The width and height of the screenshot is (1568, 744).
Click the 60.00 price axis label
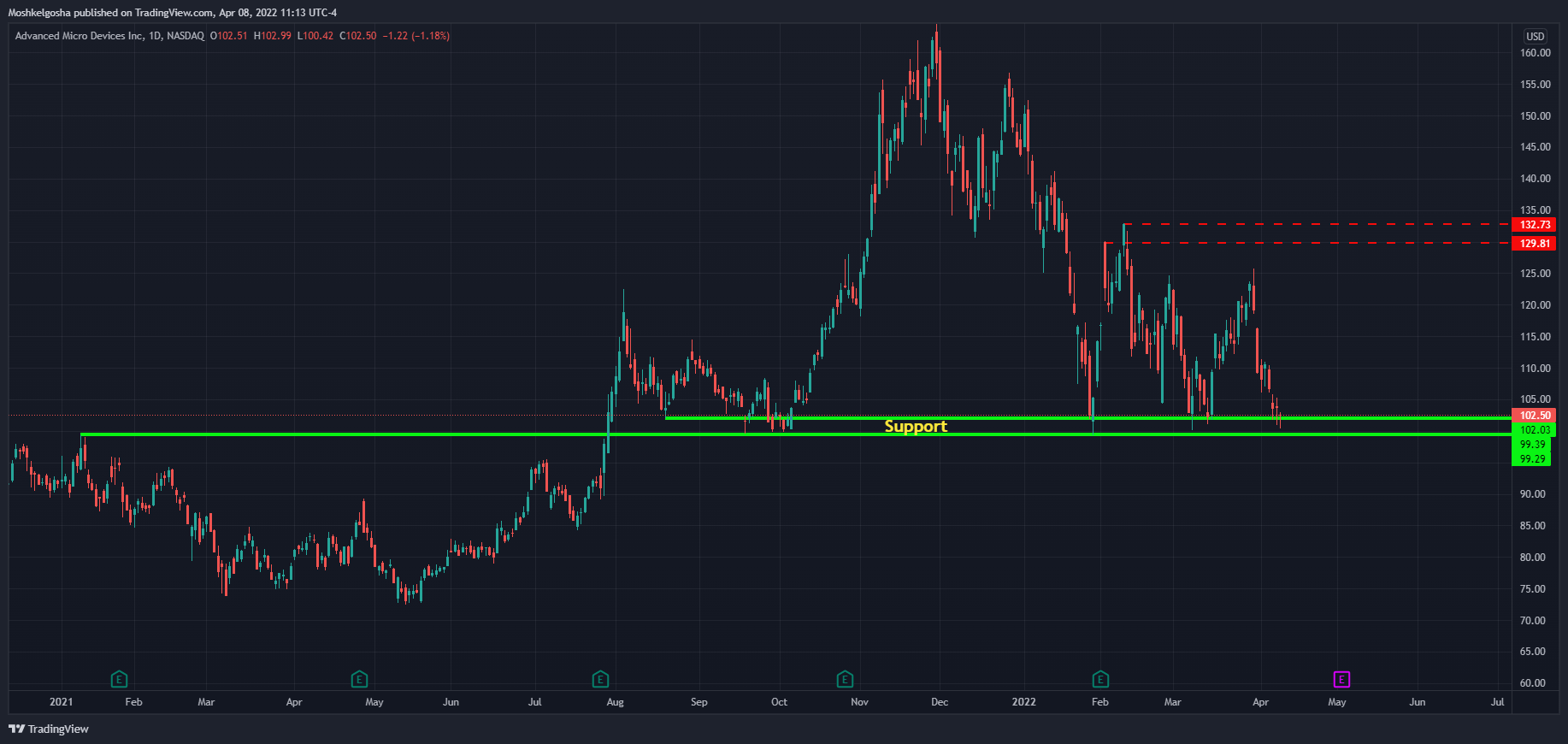click(x=1533, y=683)
